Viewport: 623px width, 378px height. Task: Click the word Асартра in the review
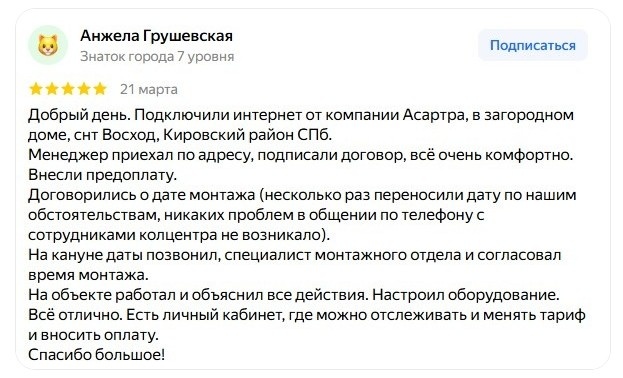433,115
